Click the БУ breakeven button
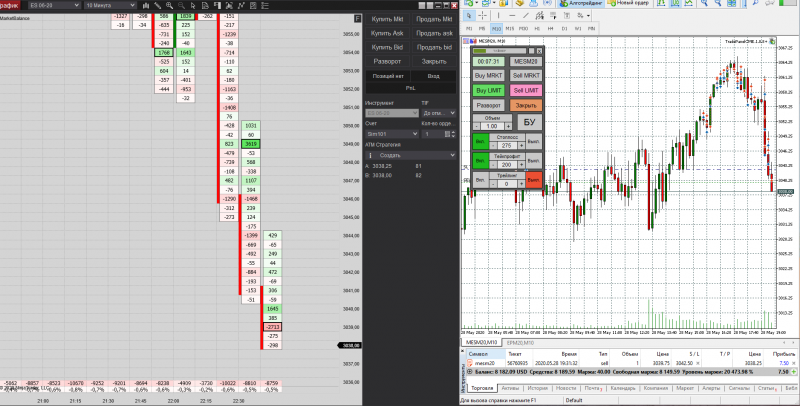 [529, 122]
